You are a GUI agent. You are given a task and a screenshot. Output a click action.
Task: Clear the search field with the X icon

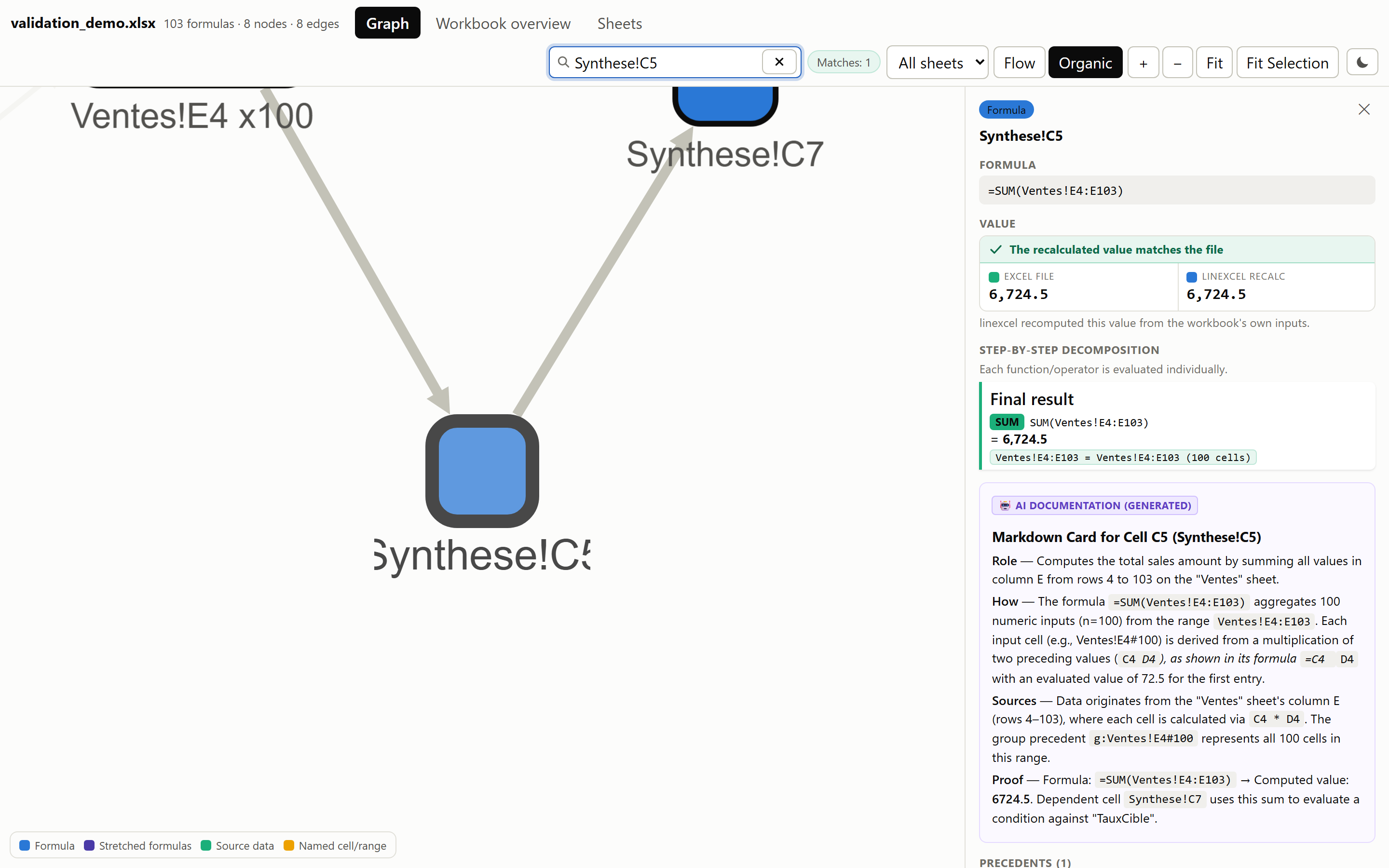coord(779,62)
